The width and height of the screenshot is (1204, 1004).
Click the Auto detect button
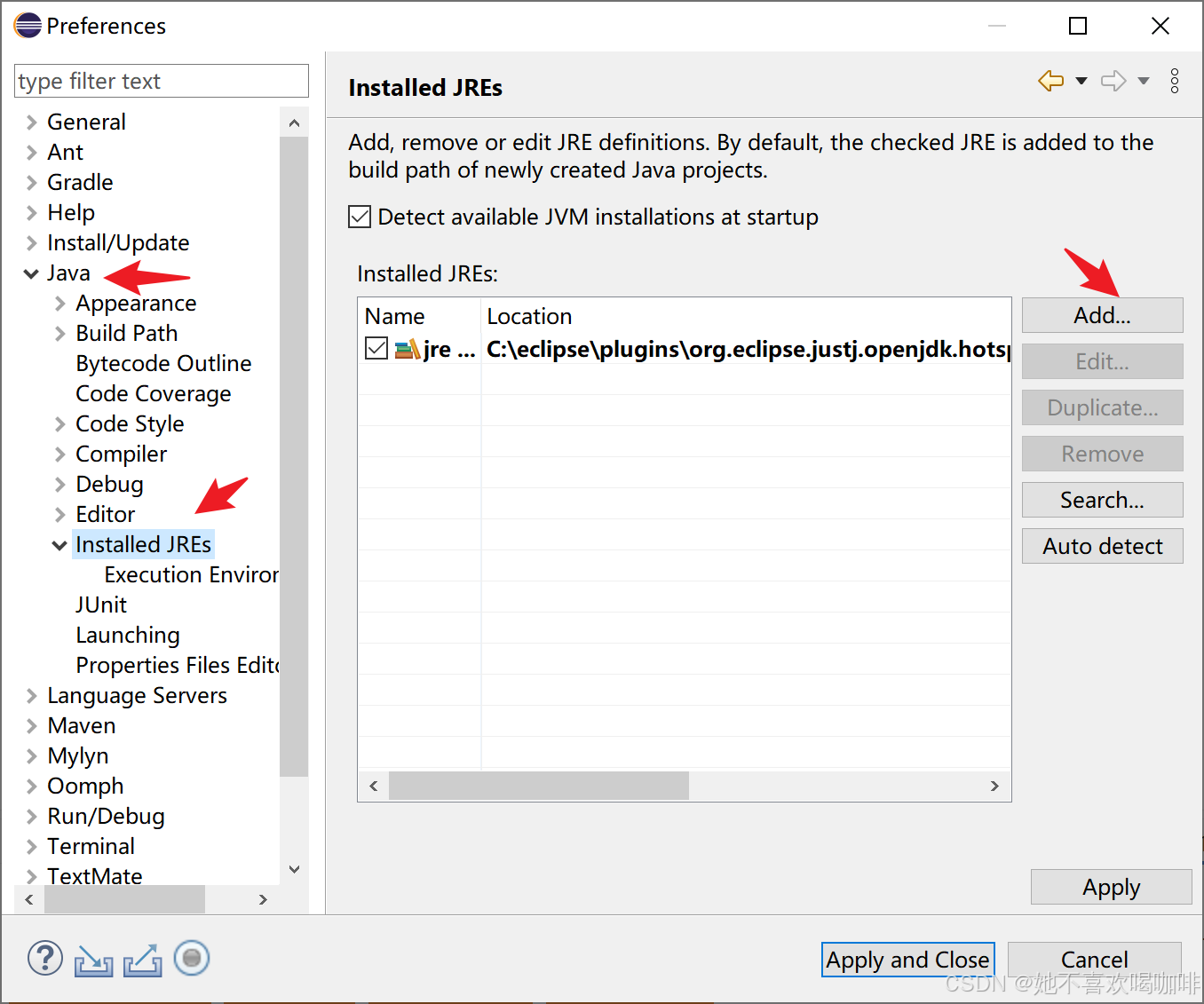[x=1102, y=546]
